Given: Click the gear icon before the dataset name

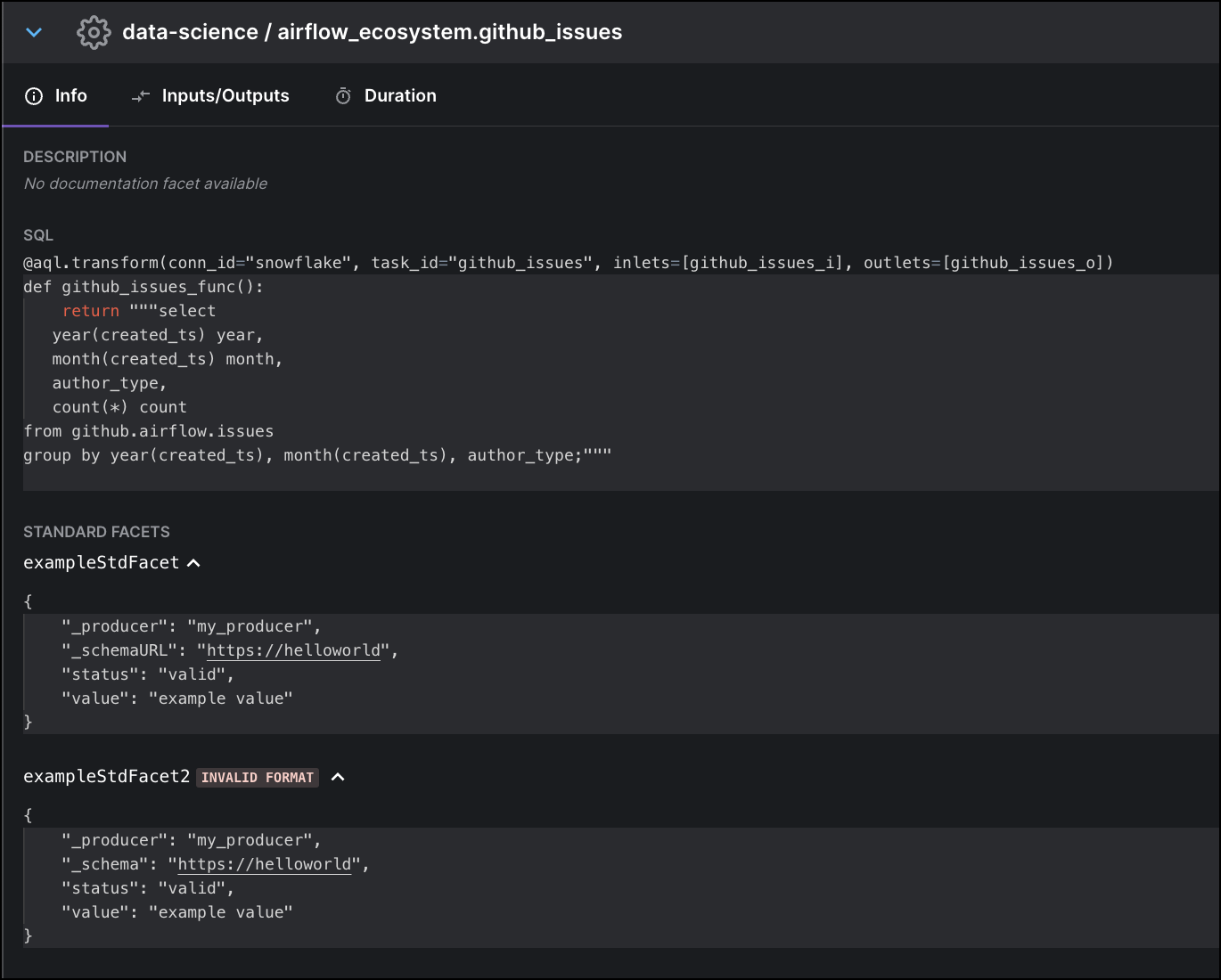Looking at the screenshot, I should pos(93,32).
